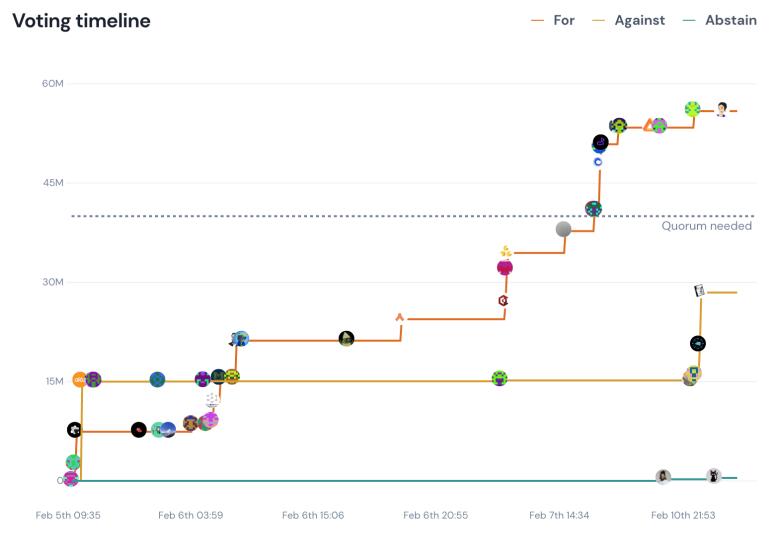Click the person face avatar ending For line
The image size is (778, 539).
[721, 109]
